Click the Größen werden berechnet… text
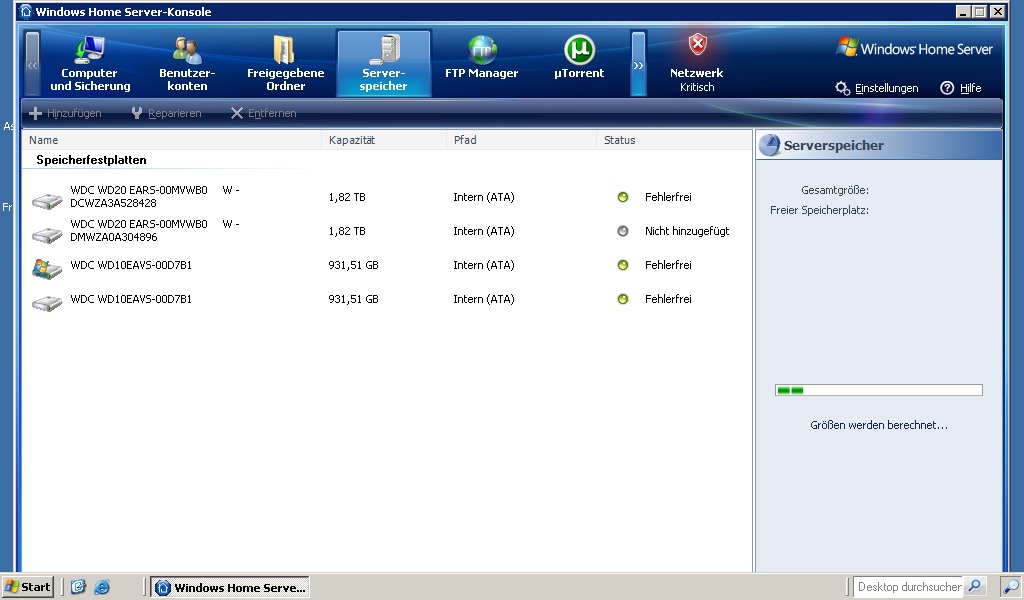The image size is (1024, 600). coord(878,425)
